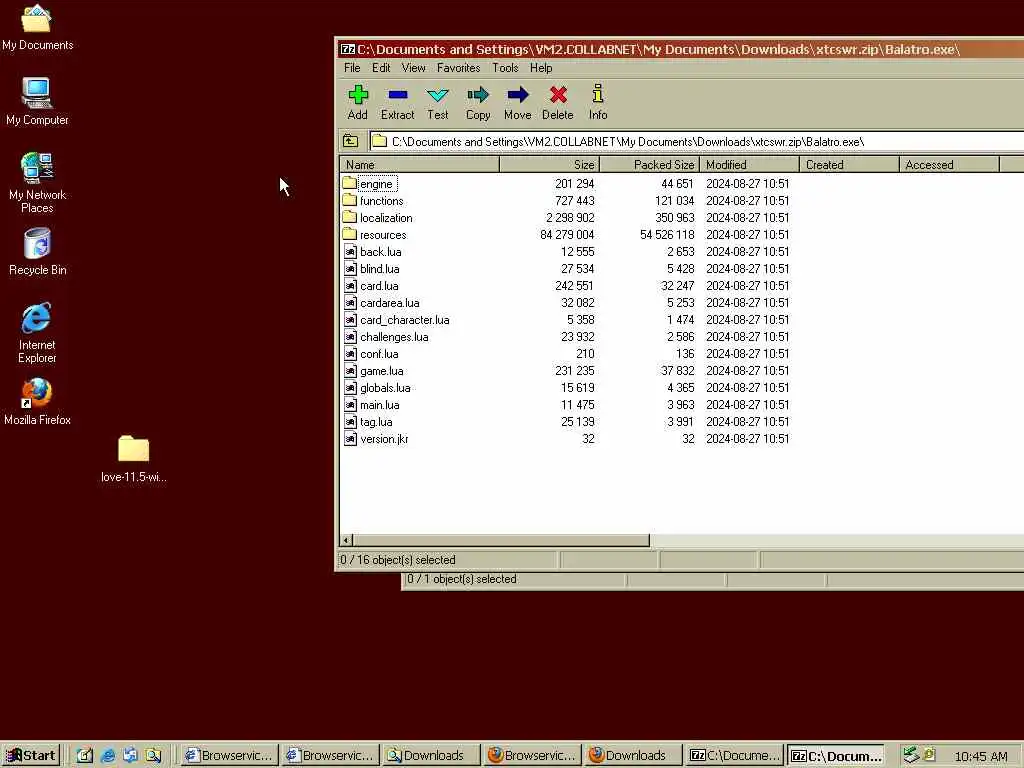Image resolution: width=1024 pixels, height=768 pixels.
Task: Switch to the Firefox Browservic... taskbar button
Action: (x=532, y=756)
